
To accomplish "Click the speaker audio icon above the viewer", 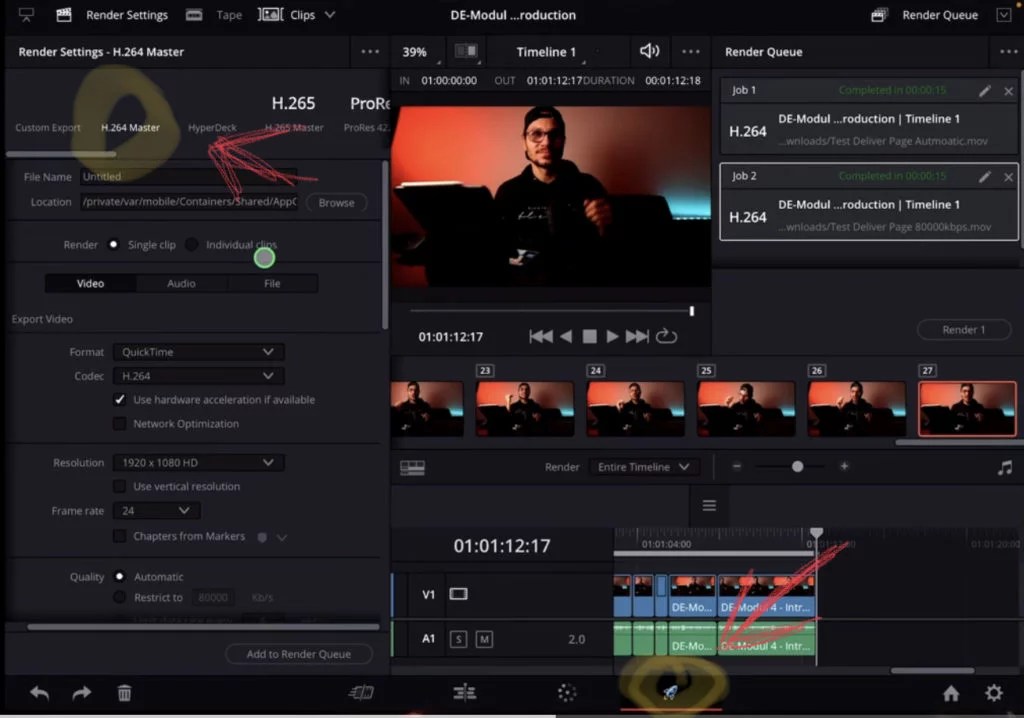I will point(649,51).
